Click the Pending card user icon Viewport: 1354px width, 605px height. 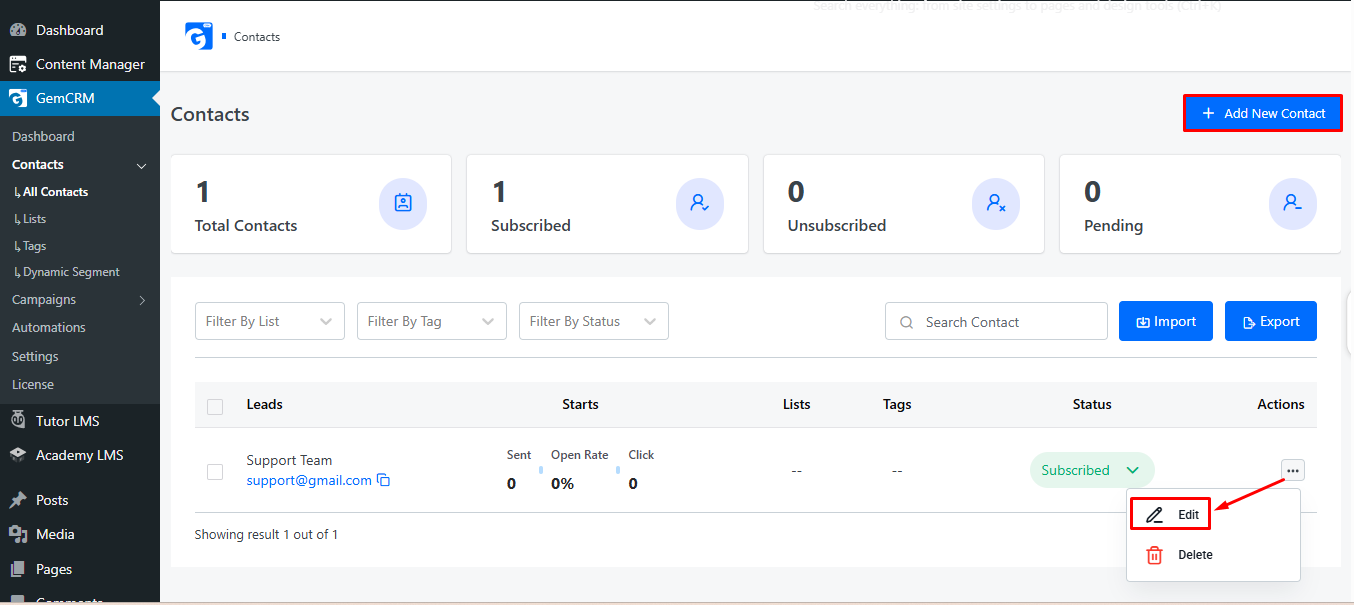coord(1293,203)
